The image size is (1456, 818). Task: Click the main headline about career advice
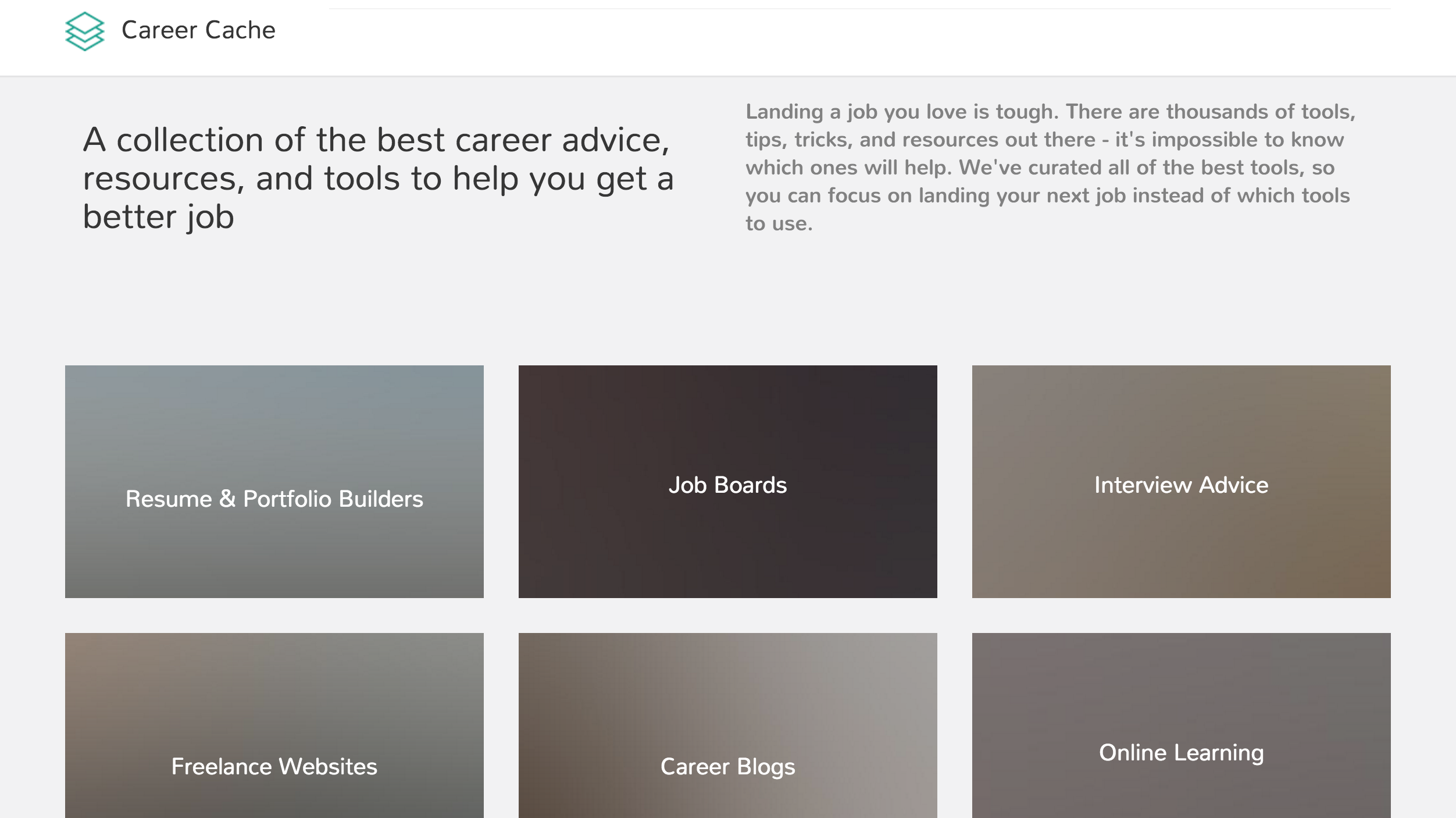click(x=378, y=178)
